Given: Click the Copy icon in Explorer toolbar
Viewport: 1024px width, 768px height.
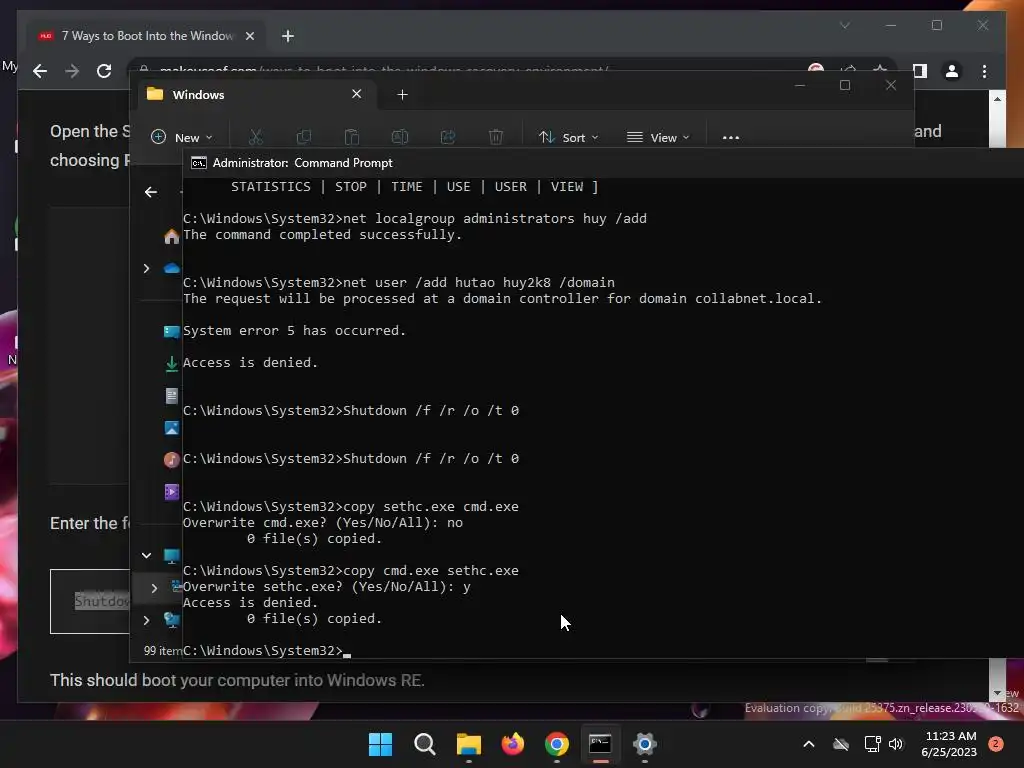Looking at the screenshot, I should 304,137.
